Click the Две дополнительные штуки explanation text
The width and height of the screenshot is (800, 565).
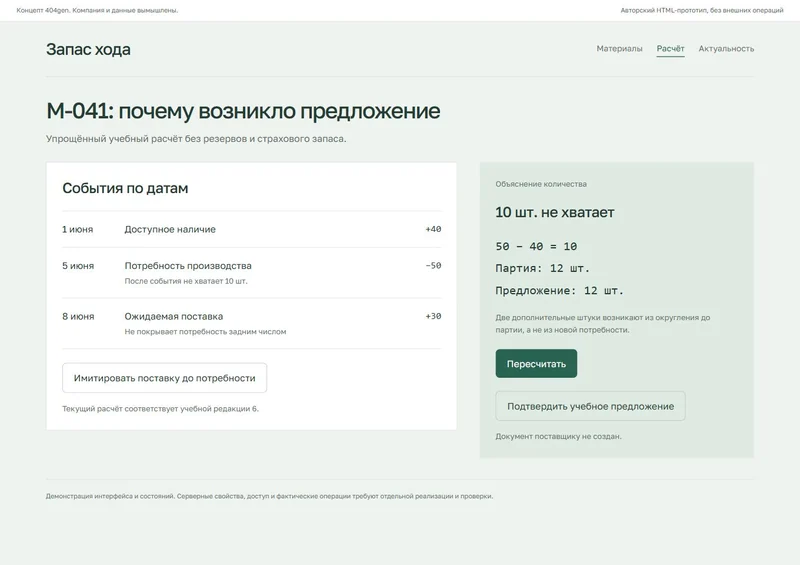coord(603,324)
